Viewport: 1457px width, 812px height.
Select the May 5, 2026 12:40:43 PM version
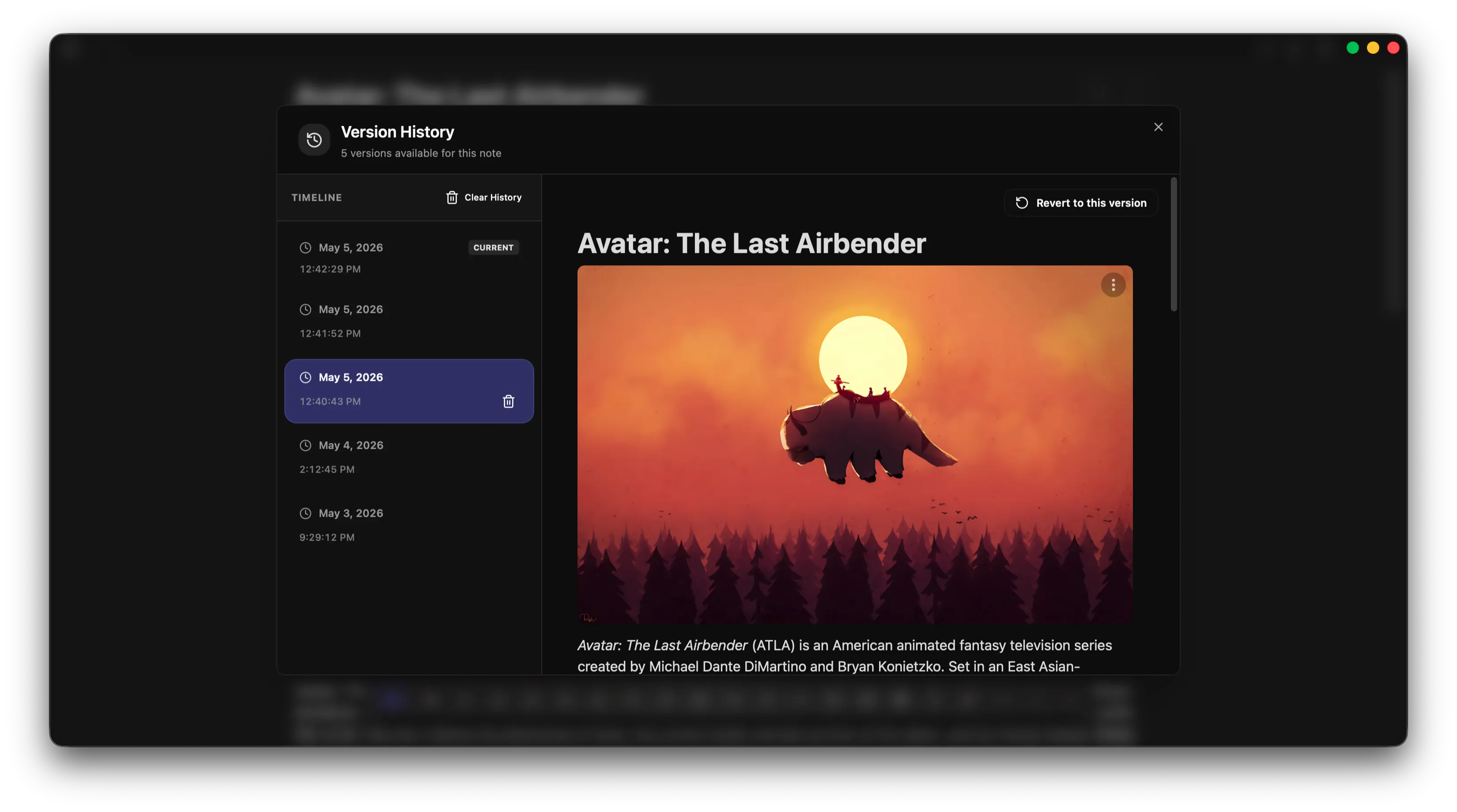[409, 391]
